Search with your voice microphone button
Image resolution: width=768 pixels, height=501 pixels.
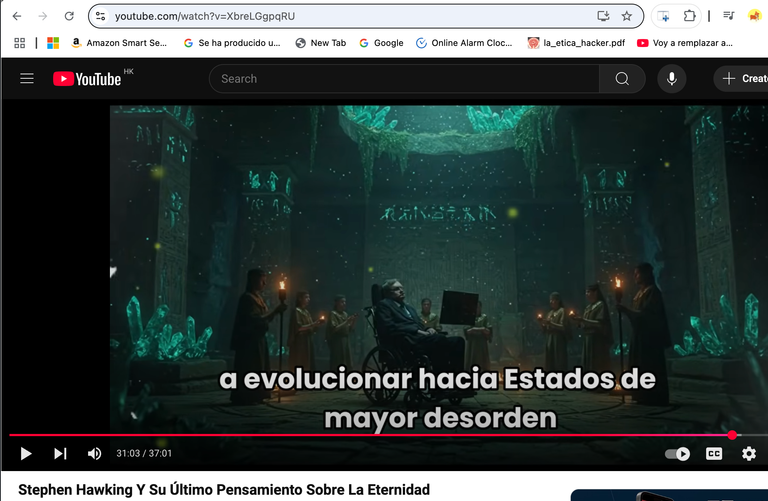[x=672, y=79]
